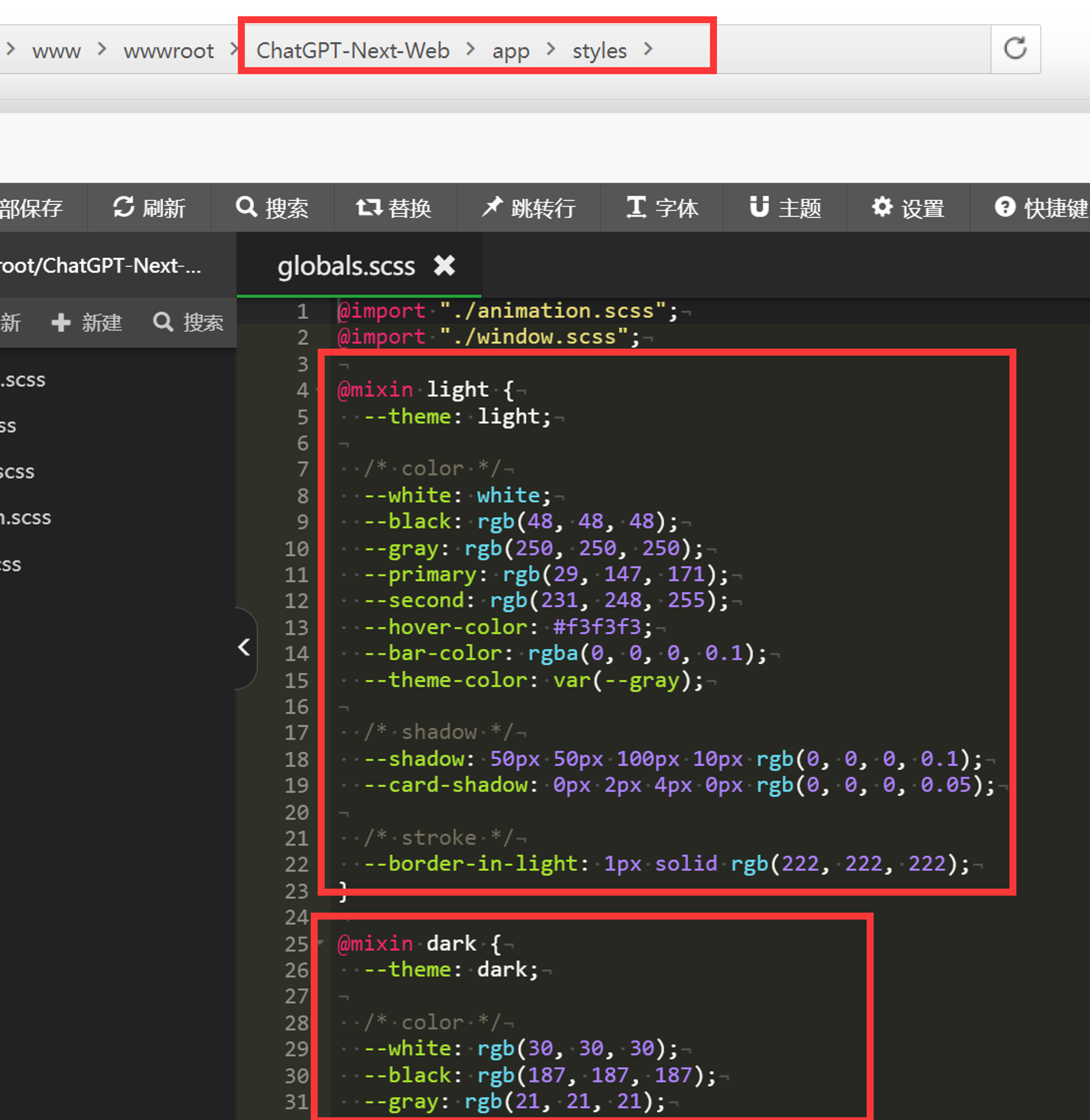Place cursor on line 13 hover-color value
The height and width of the screenshot is (1120, 1090).
(x=597, y=627)
